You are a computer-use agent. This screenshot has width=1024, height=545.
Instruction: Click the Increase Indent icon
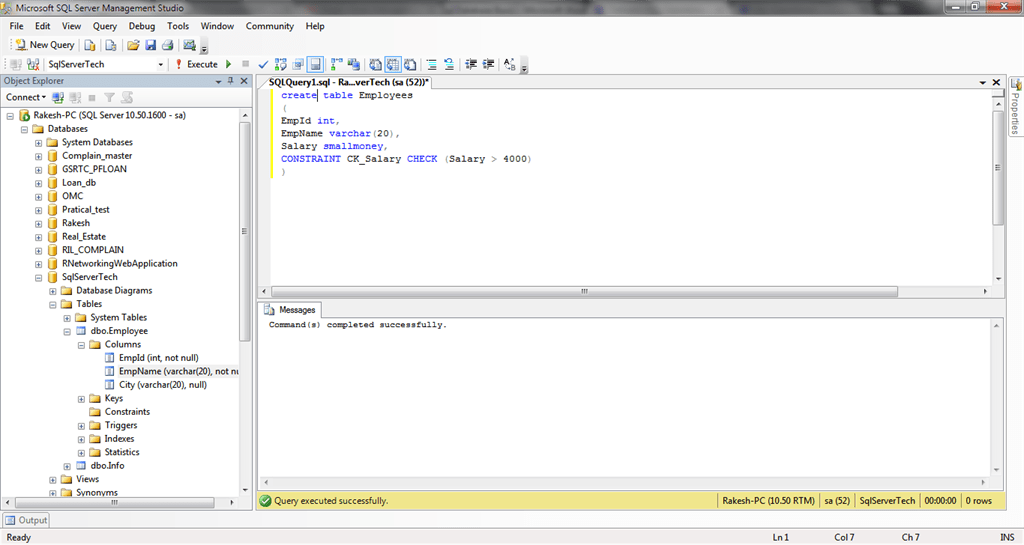(488, 64)
